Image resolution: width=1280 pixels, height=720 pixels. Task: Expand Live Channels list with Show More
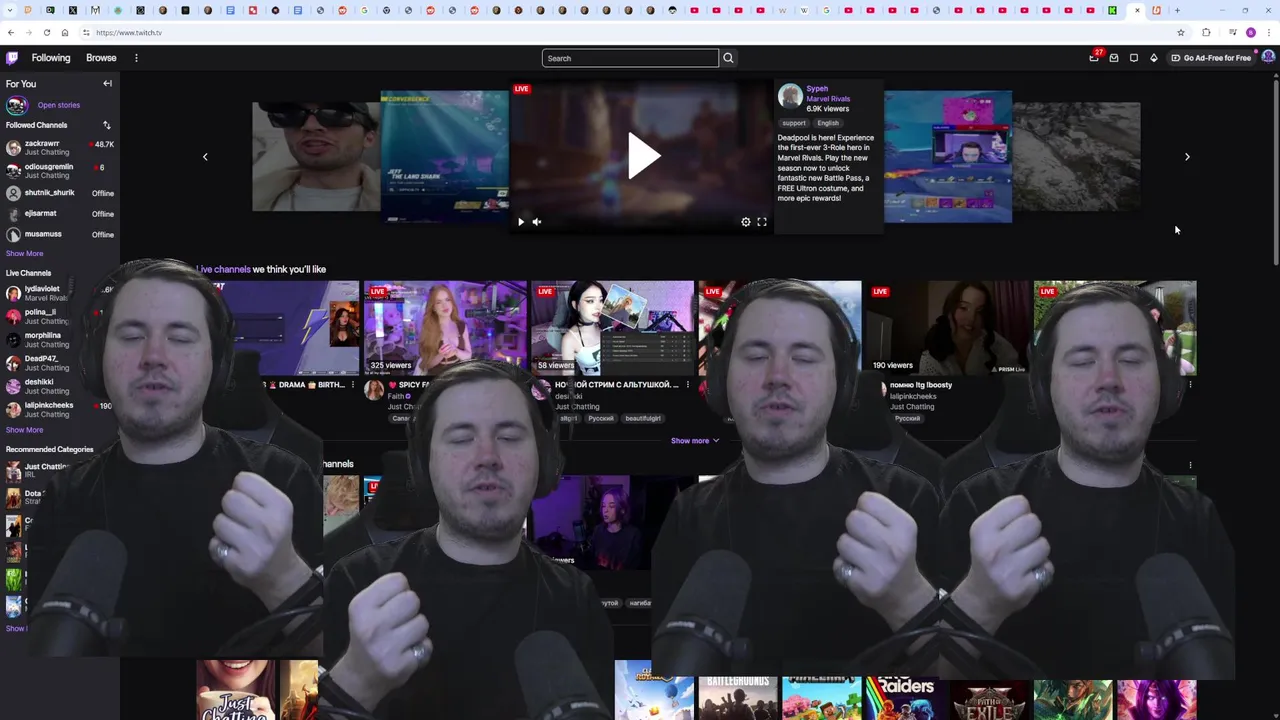click(x=25, y=430)
